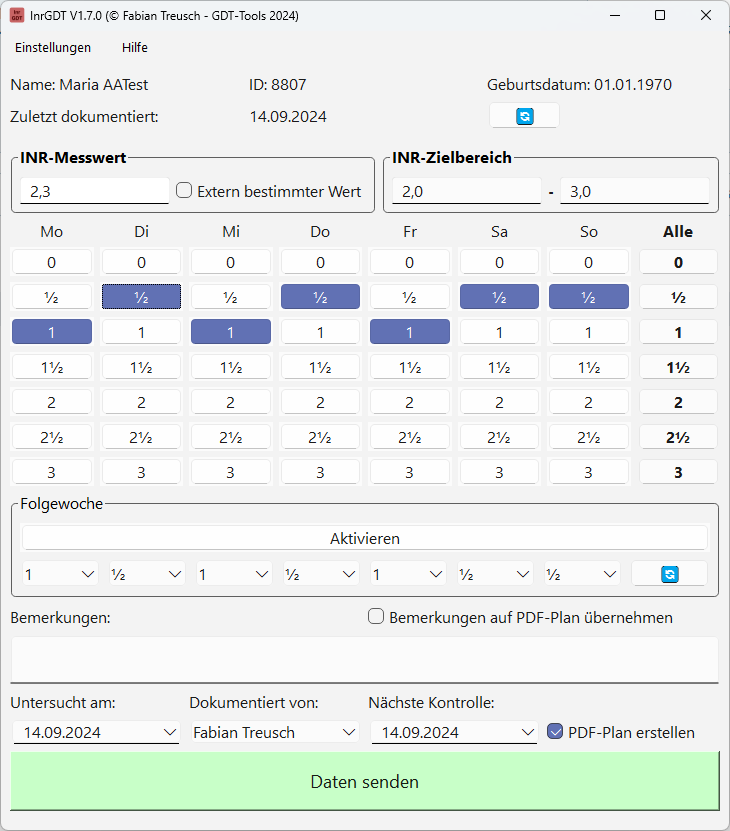The width and height of the screenshot is (730, 831).
Task: Open the Hilfe menu
Action: point(135,47)
